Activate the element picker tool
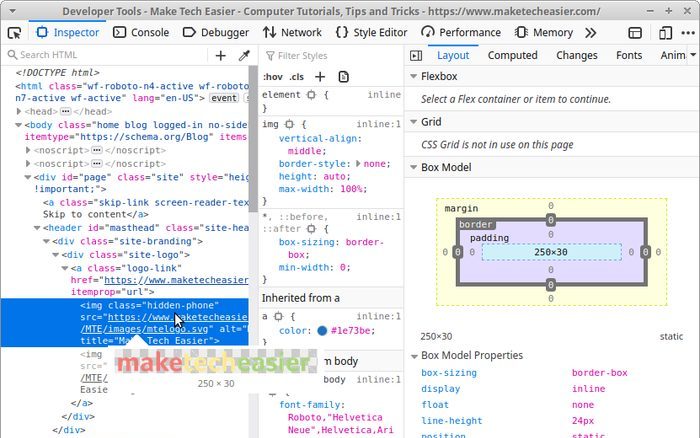The height and width of the screenshot is (438, 700). point(14,33)
